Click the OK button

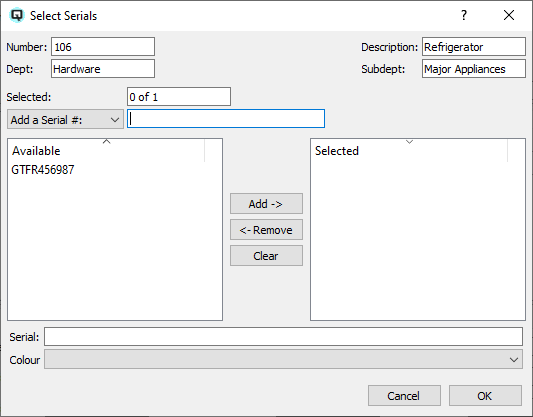click(485, 396)
